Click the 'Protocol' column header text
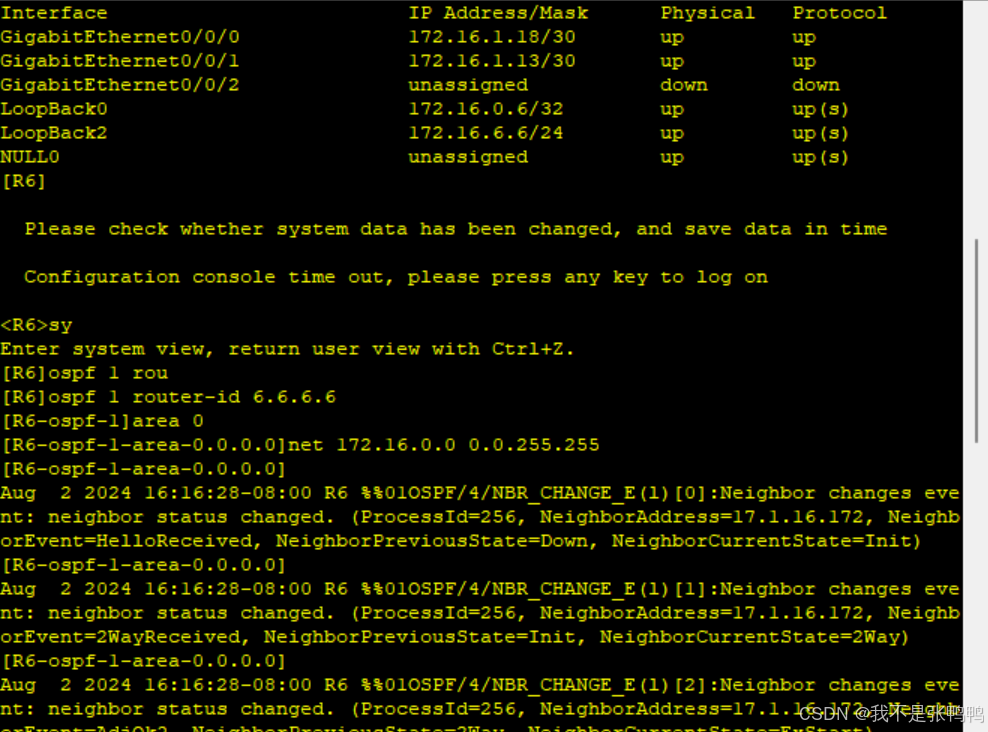 click(839, 13)
